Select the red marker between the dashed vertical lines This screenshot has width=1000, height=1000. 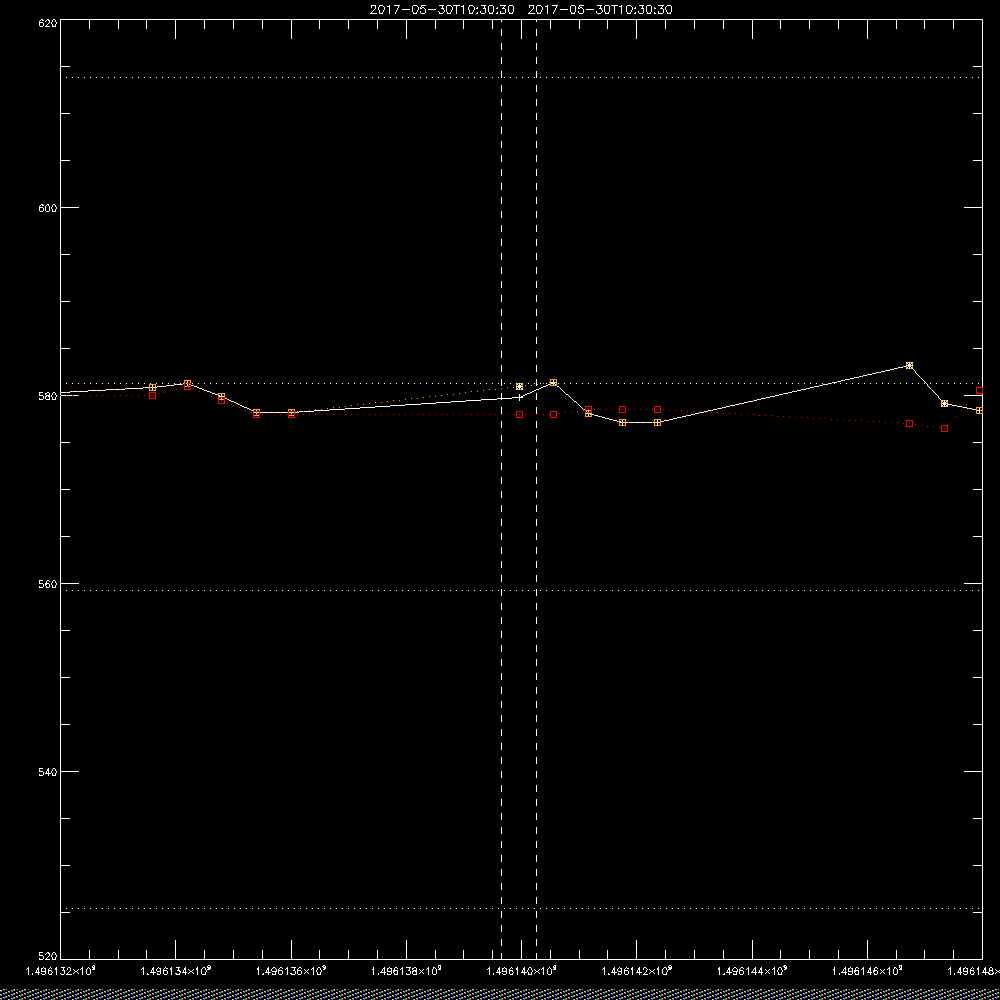tap(519, 415)
